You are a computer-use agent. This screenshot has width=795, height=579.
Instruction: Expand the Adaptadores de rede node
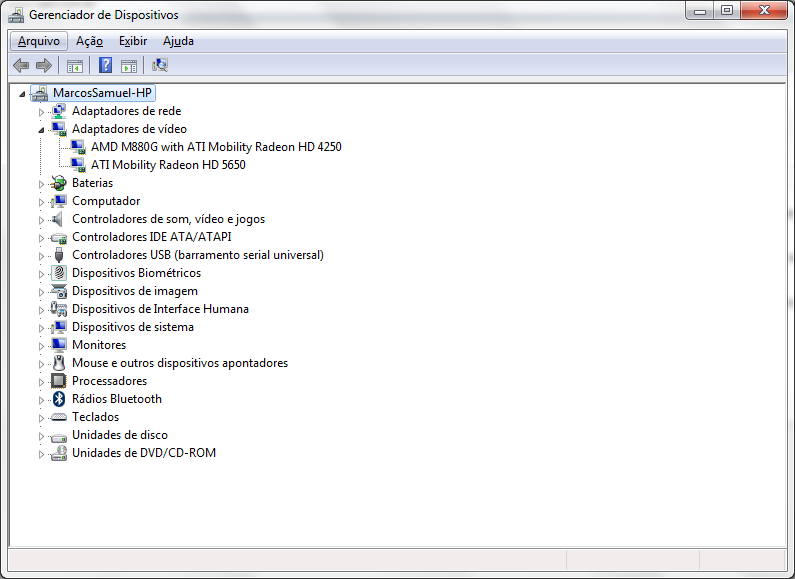pyautogui.click(x=41, y=112)
